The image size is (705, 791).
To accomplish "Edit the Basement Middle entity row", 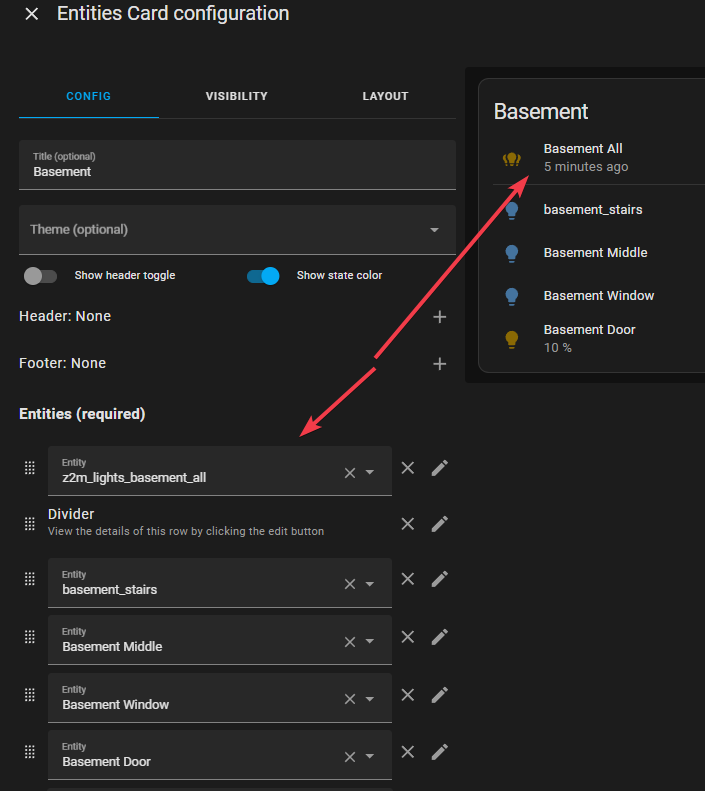I will click(x=440, y=637).
